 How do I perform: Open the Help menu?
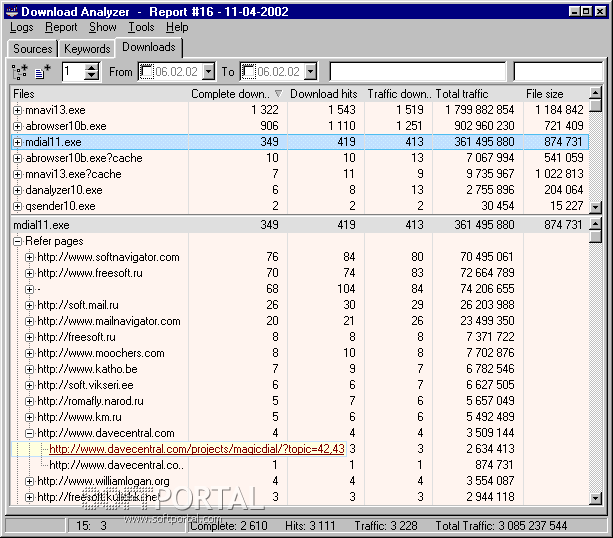177,27
